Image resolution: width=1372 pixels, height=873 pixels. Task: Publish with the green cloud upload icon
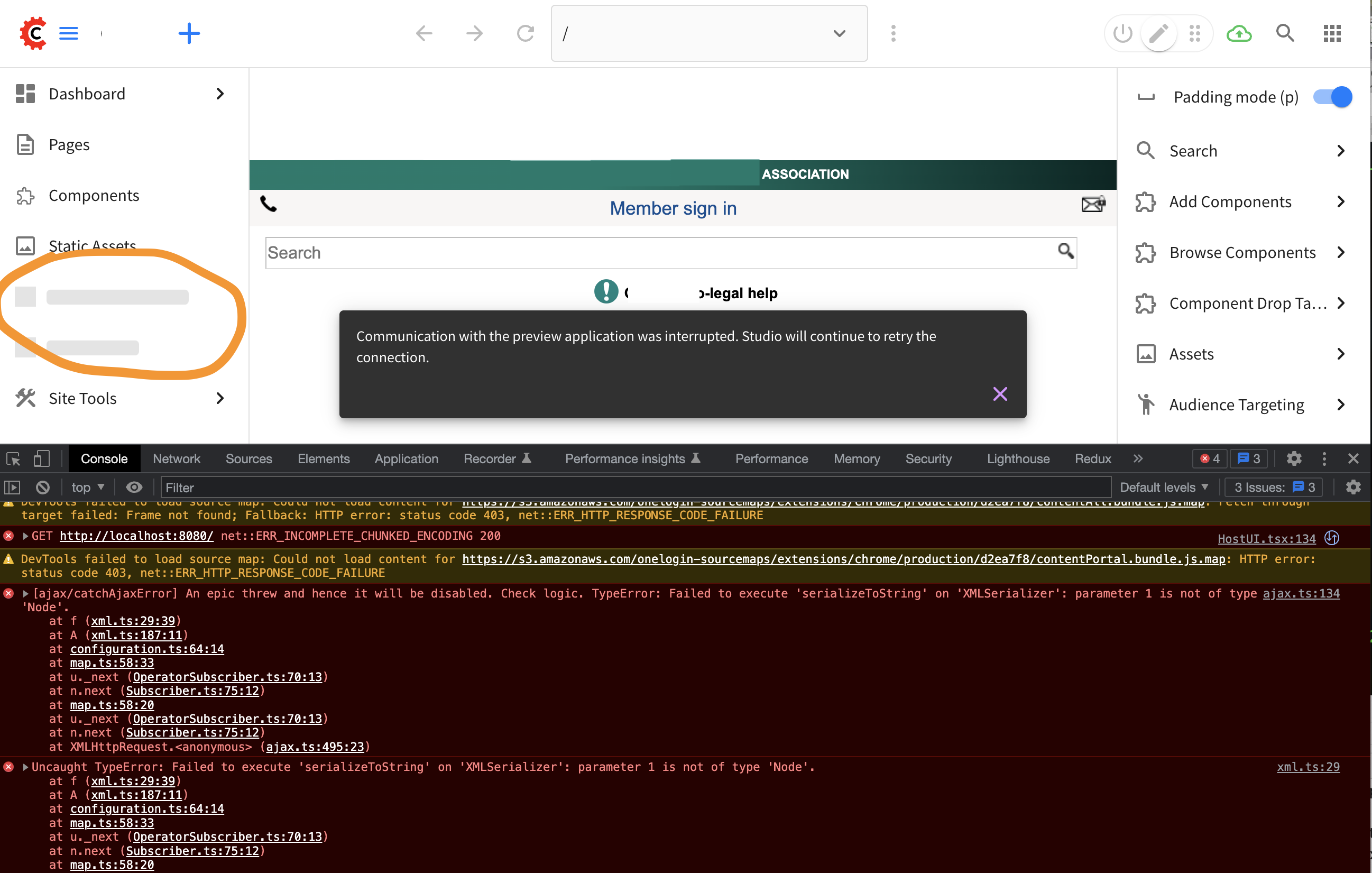[x=1239, y=33]
